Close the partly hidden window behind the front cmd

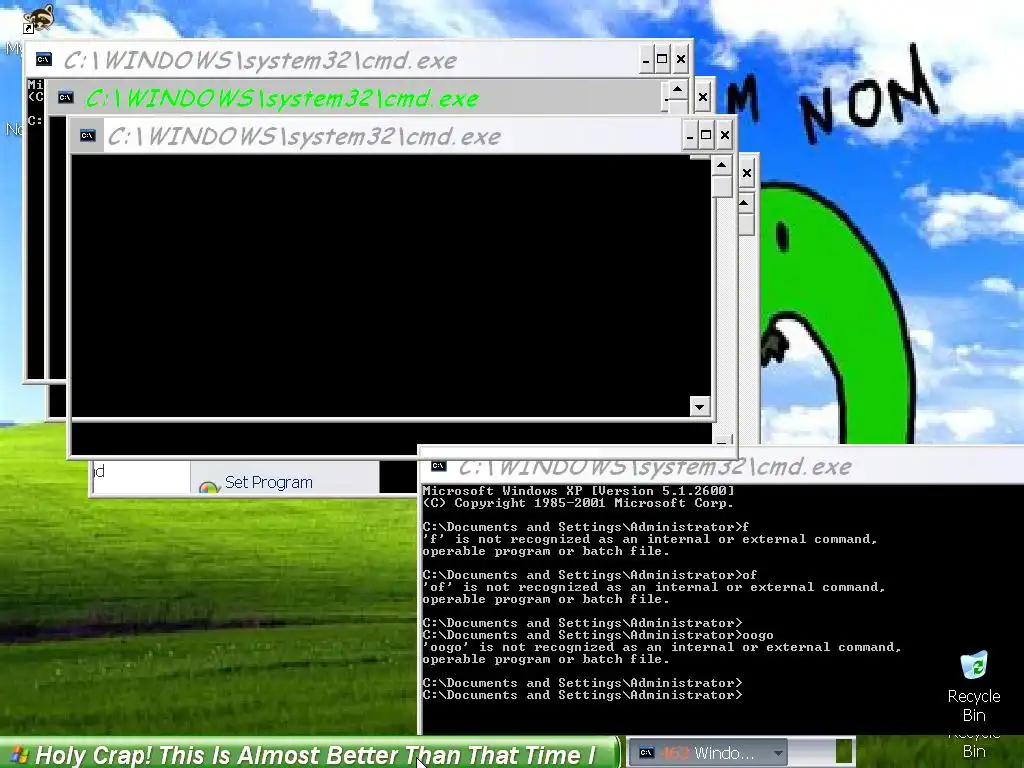tap(746, 173)
